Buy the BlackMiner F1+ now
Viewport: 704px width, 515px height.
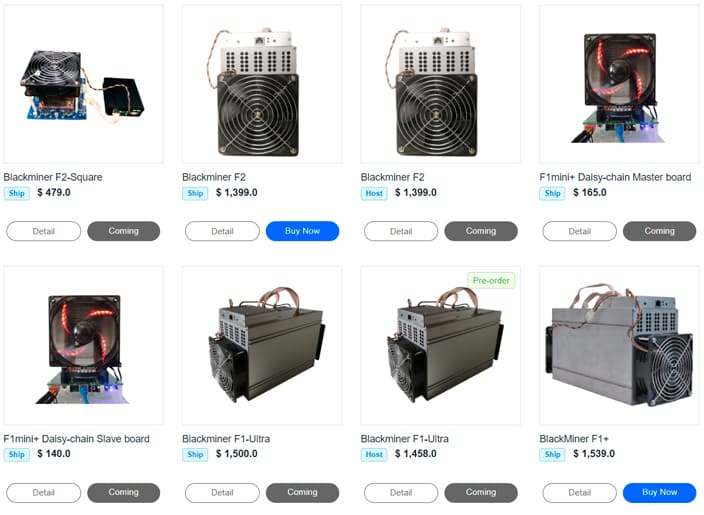point(659,492)
